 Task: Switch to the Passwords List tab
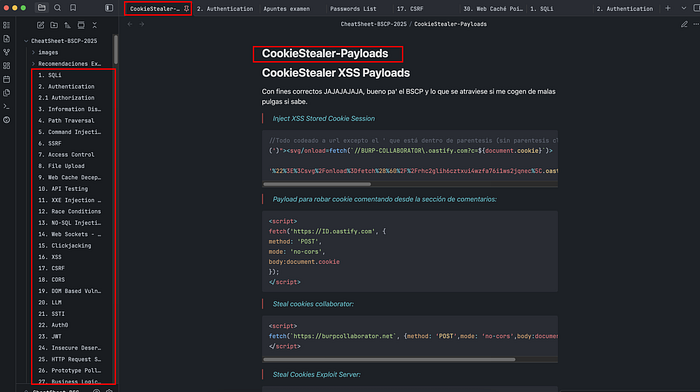click(353, 8)
